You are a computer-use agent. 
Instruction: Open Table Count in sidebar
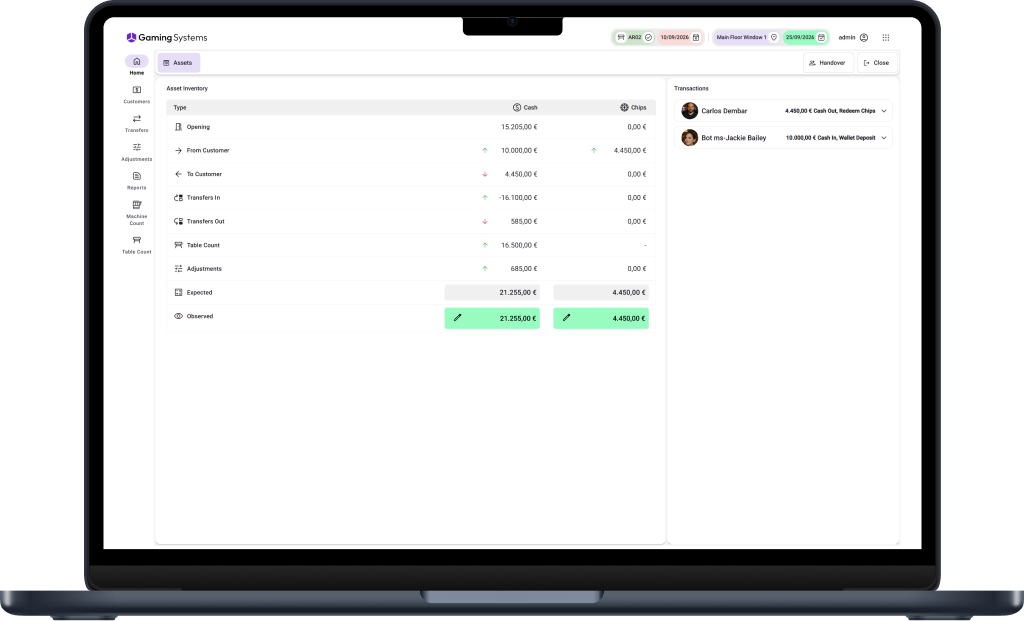[136, 245]
